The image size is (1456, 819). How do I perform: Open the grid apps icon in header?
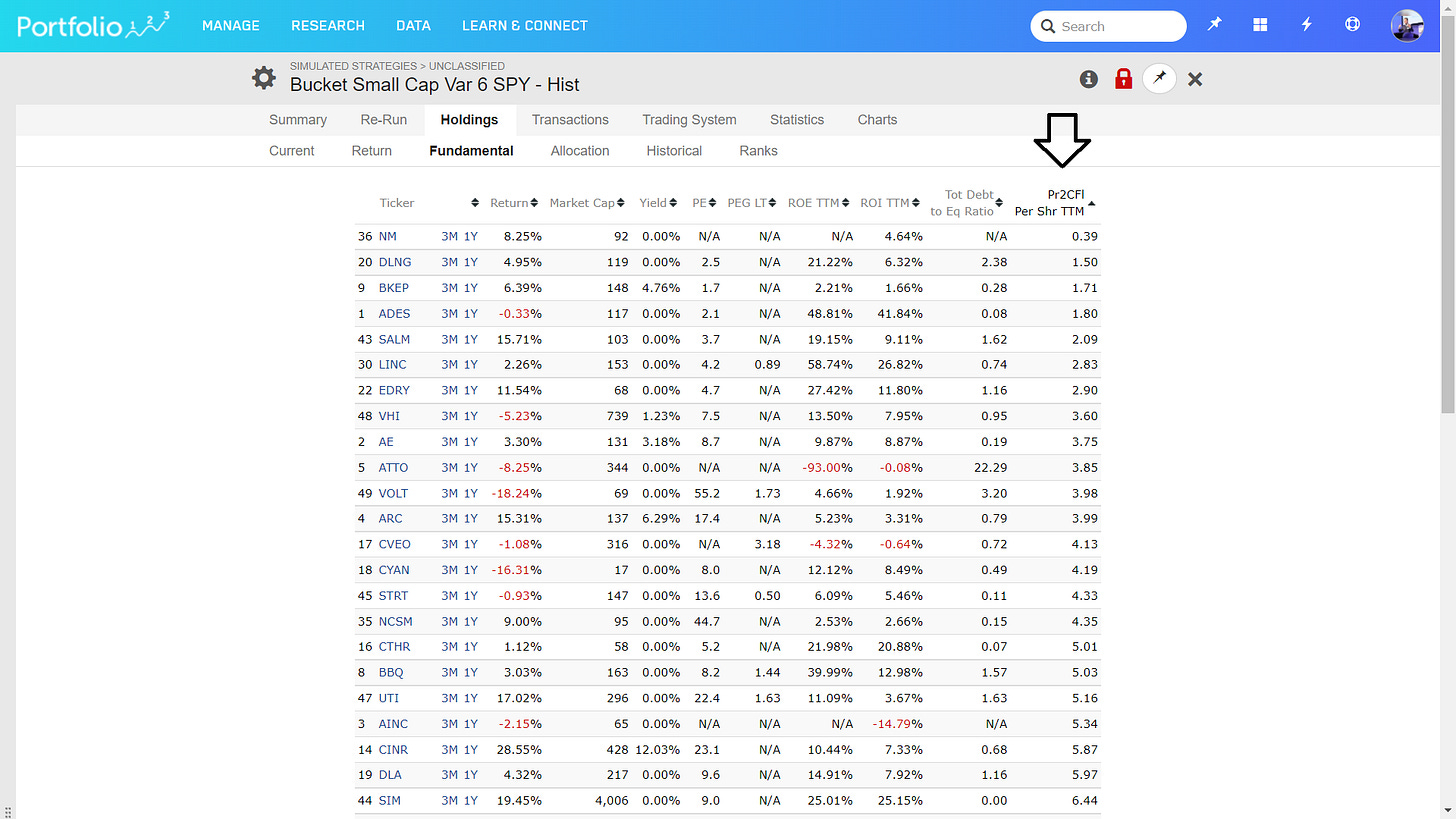[x=1260, y=25]
